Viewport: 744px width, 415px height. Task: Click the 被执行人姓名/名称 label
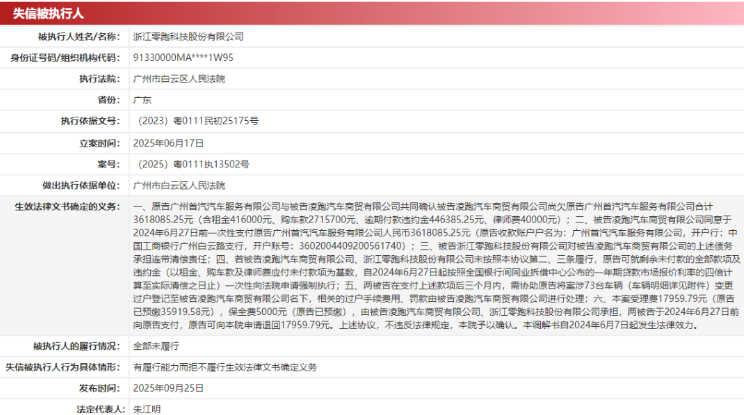tap(79, 37)
